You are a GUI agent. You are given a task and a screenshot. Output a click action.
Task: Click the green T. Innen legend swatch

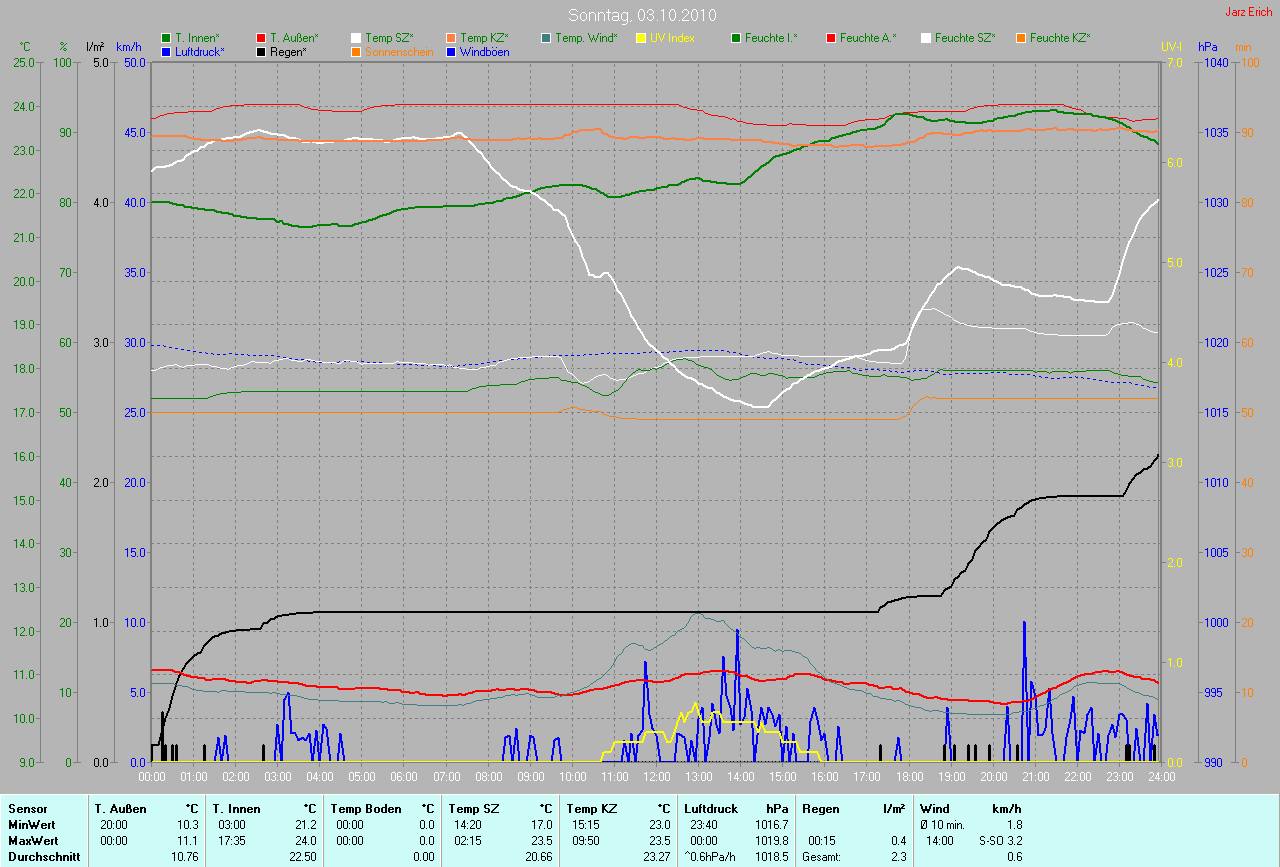(x=166, y=38)
